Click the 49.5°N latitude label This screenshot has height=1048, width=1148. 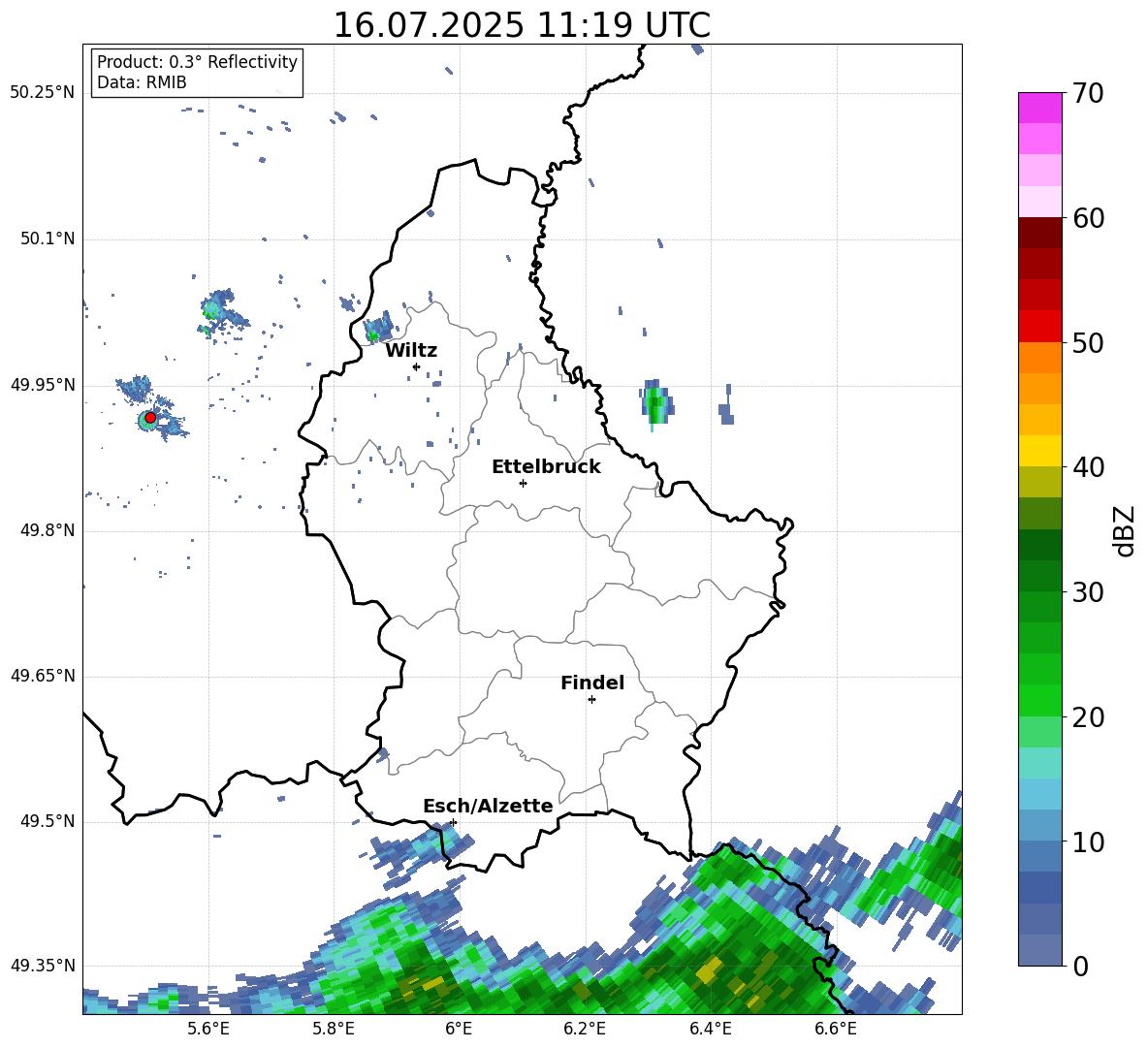[x=48, y=821]
